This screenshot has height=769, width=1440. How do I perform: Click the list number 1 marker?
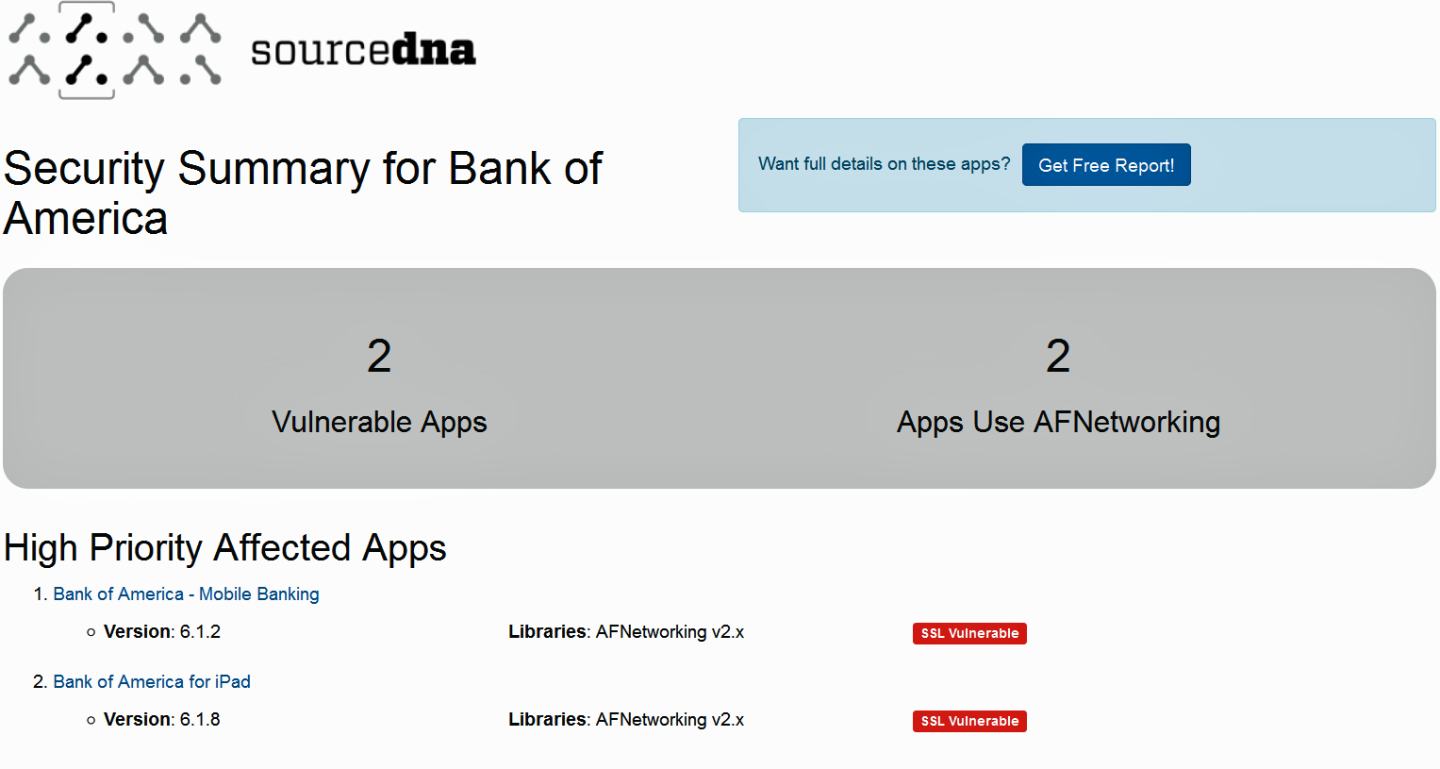coord(40,593)
